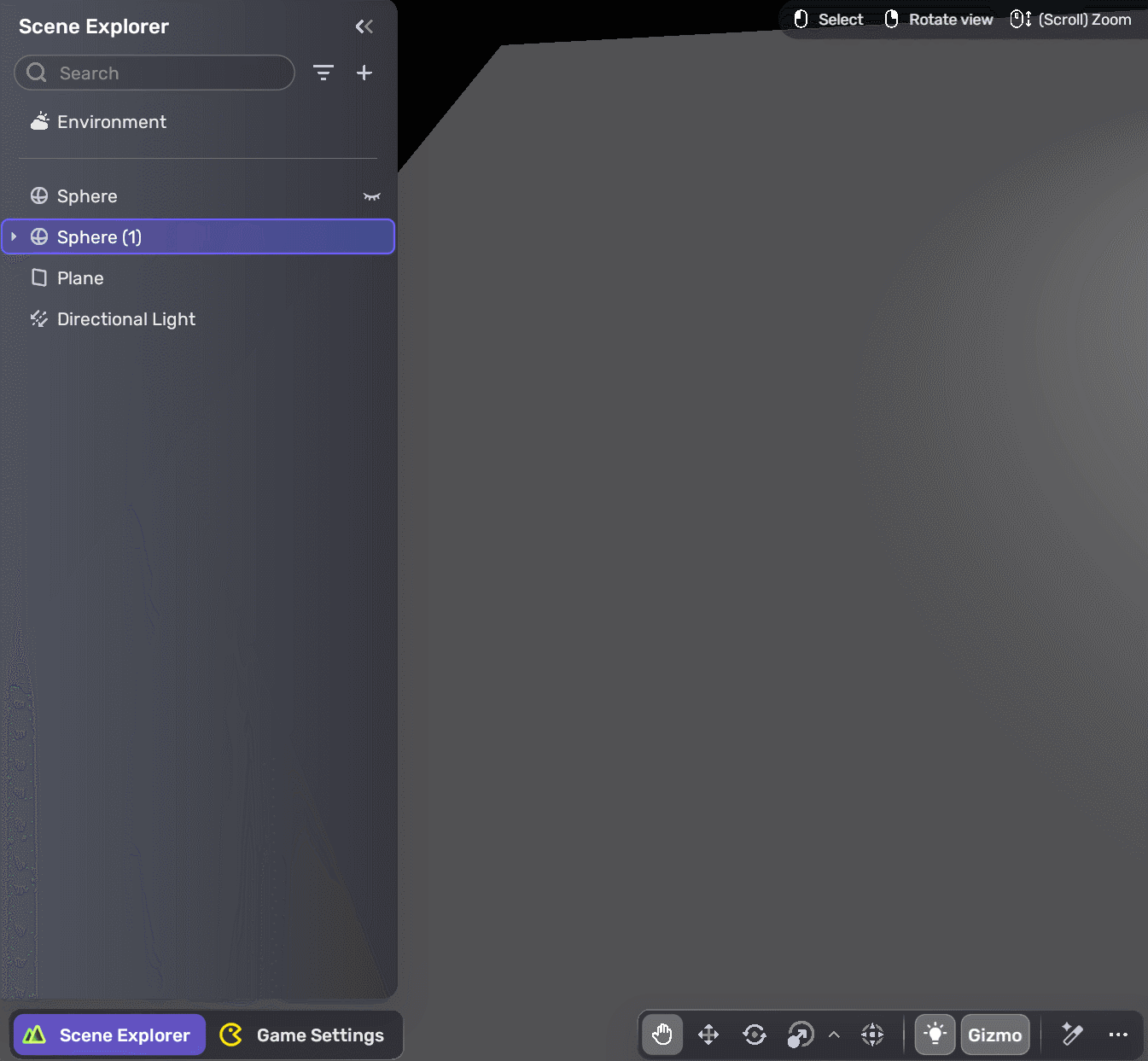Show the hidden Sphere via eye icon
Viewport: 1148px width, 1061px height.
click(x=371, y=196)
